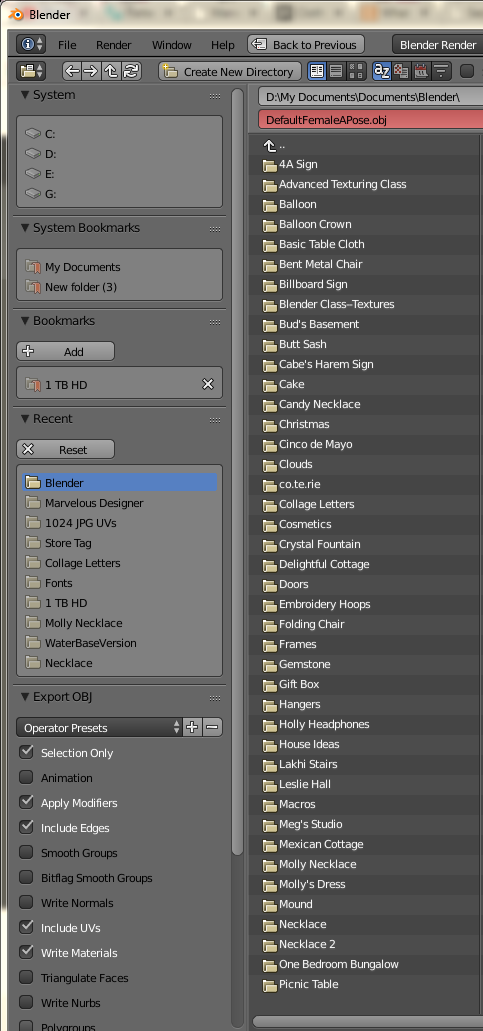Open the Render menu

coord(114,45)
